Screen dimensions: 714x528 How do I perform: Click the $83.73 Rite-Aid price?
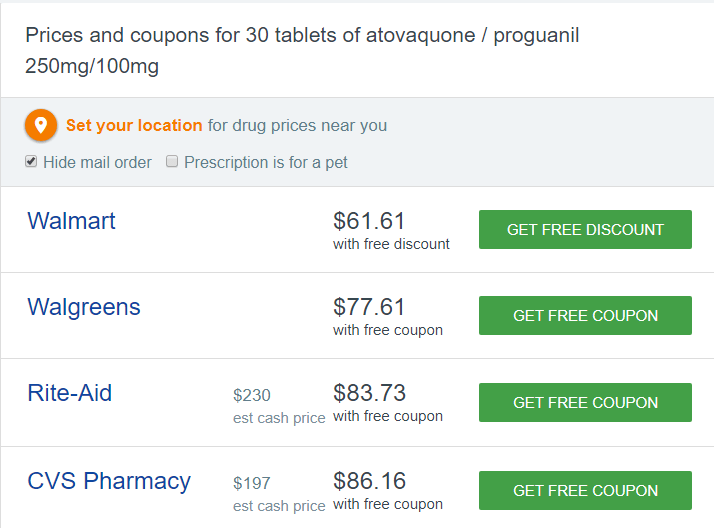(369, 393)
